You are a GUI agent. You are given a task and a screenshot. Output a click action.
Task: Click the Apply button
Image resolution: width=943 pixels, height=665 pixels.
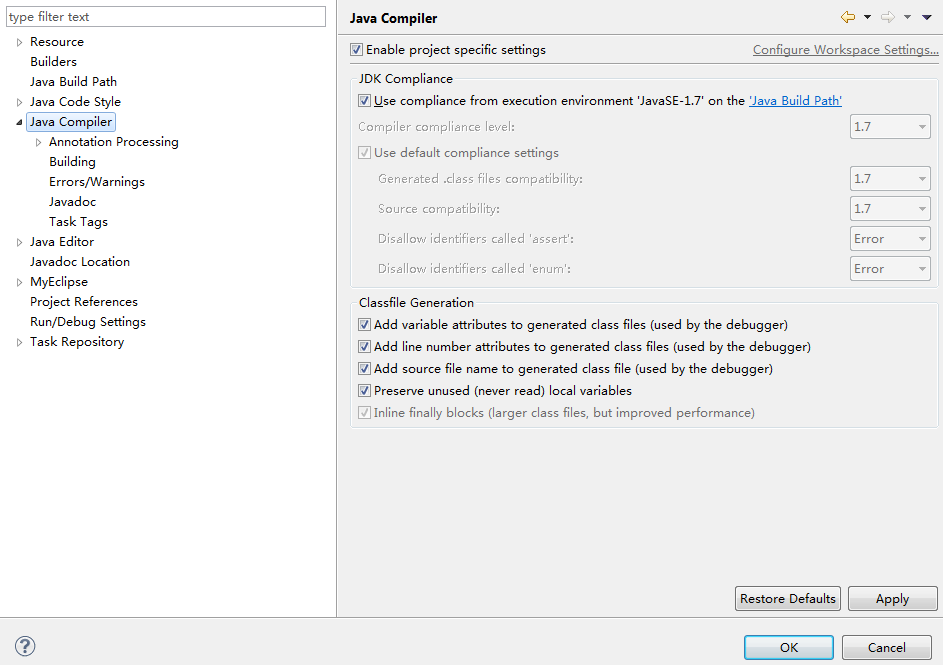pyautogui.click(x=892, y=599)
